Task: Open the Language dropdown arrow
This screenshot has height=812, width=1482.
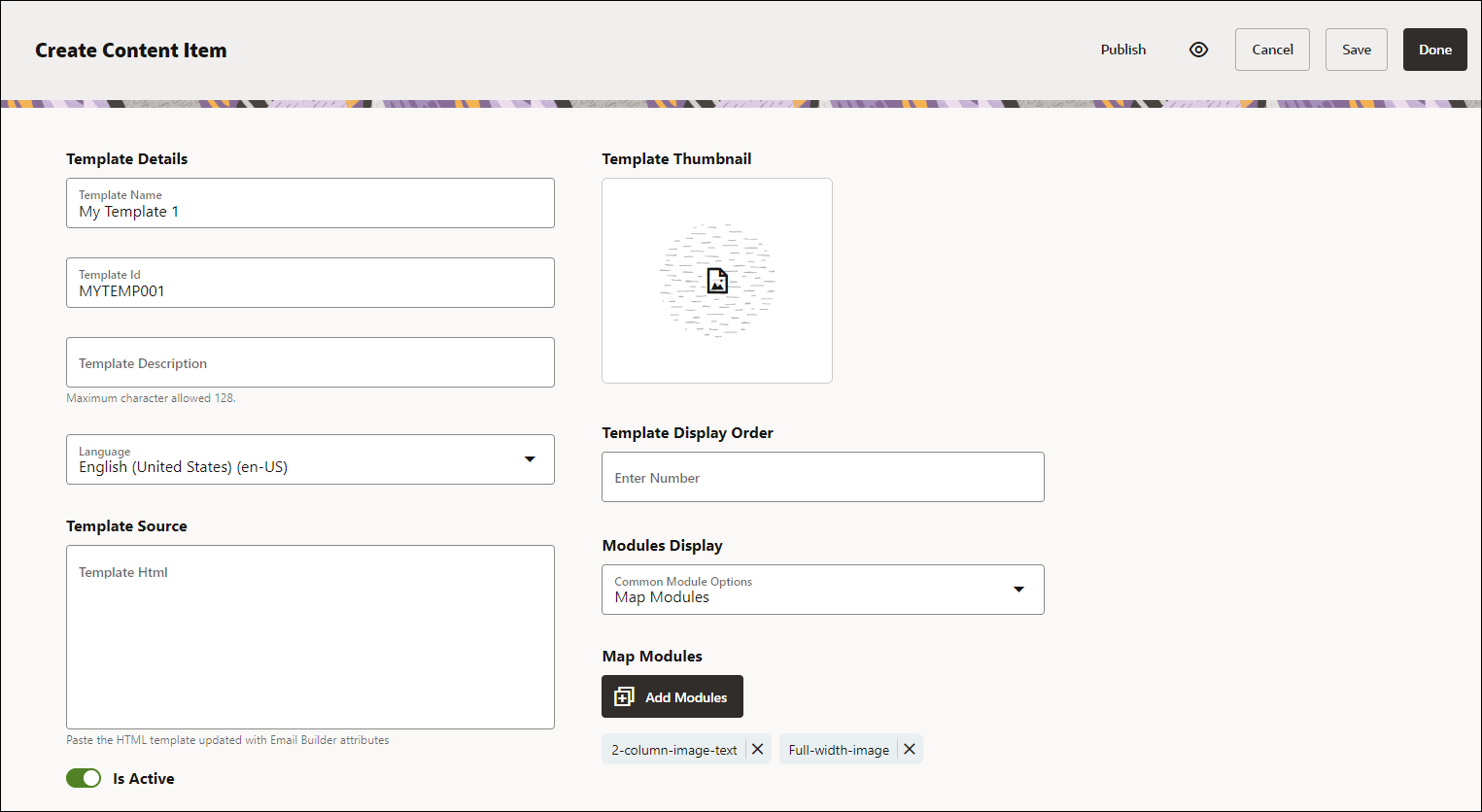Action: (x=531, y=458)
